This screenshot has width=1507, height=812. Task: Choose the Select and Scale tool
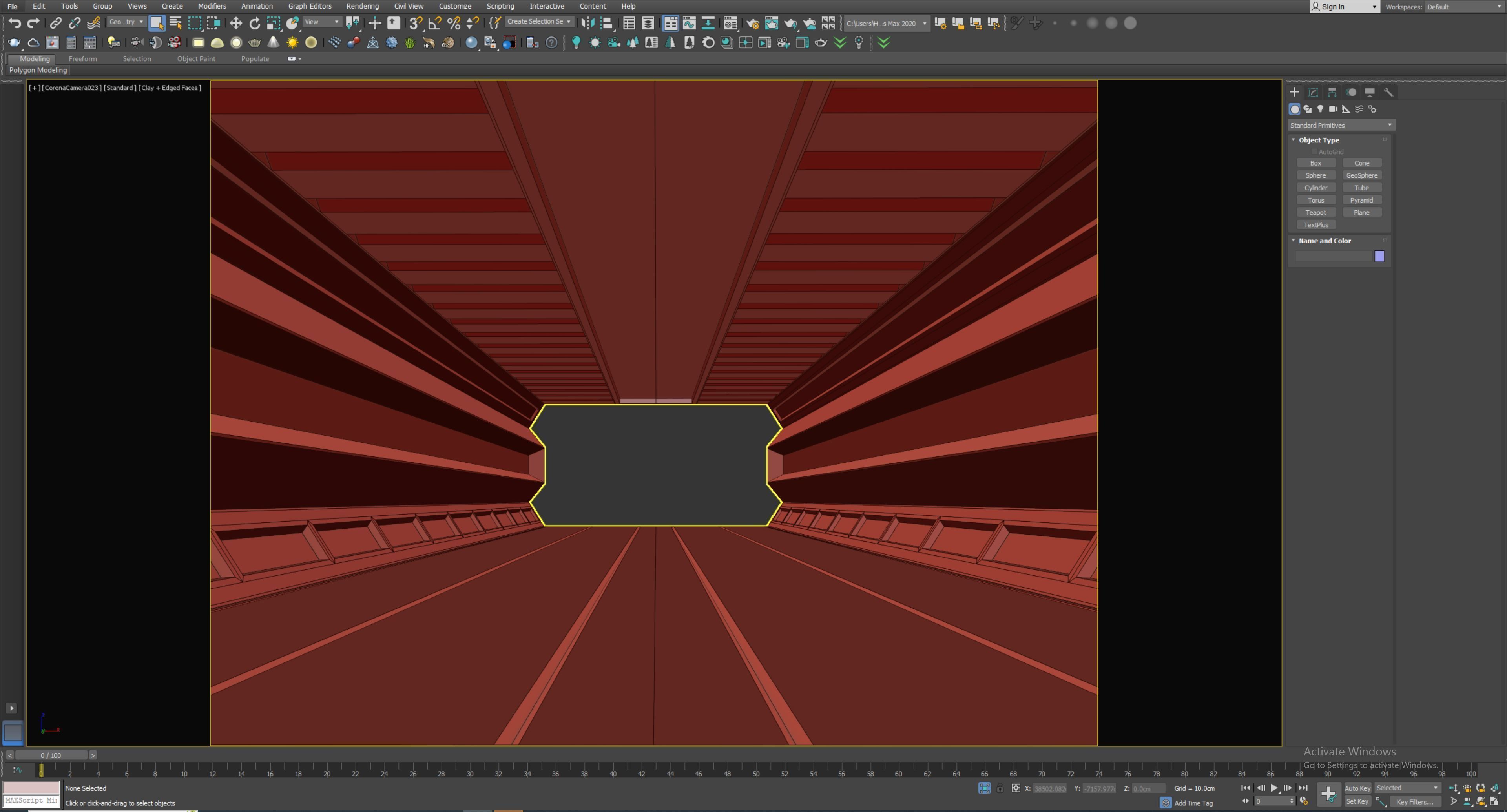coord(273,24)
